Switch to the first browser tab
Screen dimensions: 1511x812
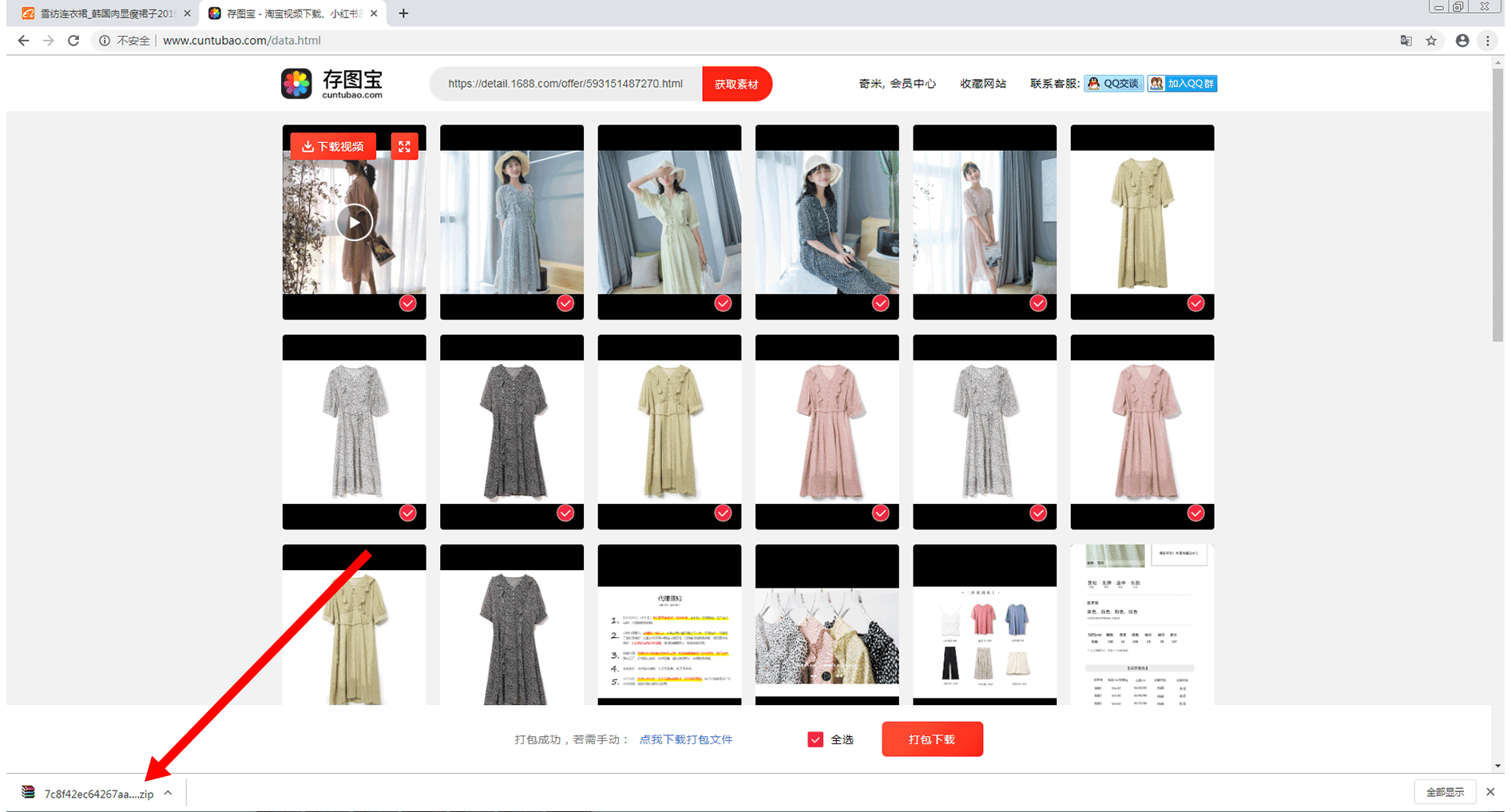click(x=100, y=14)
